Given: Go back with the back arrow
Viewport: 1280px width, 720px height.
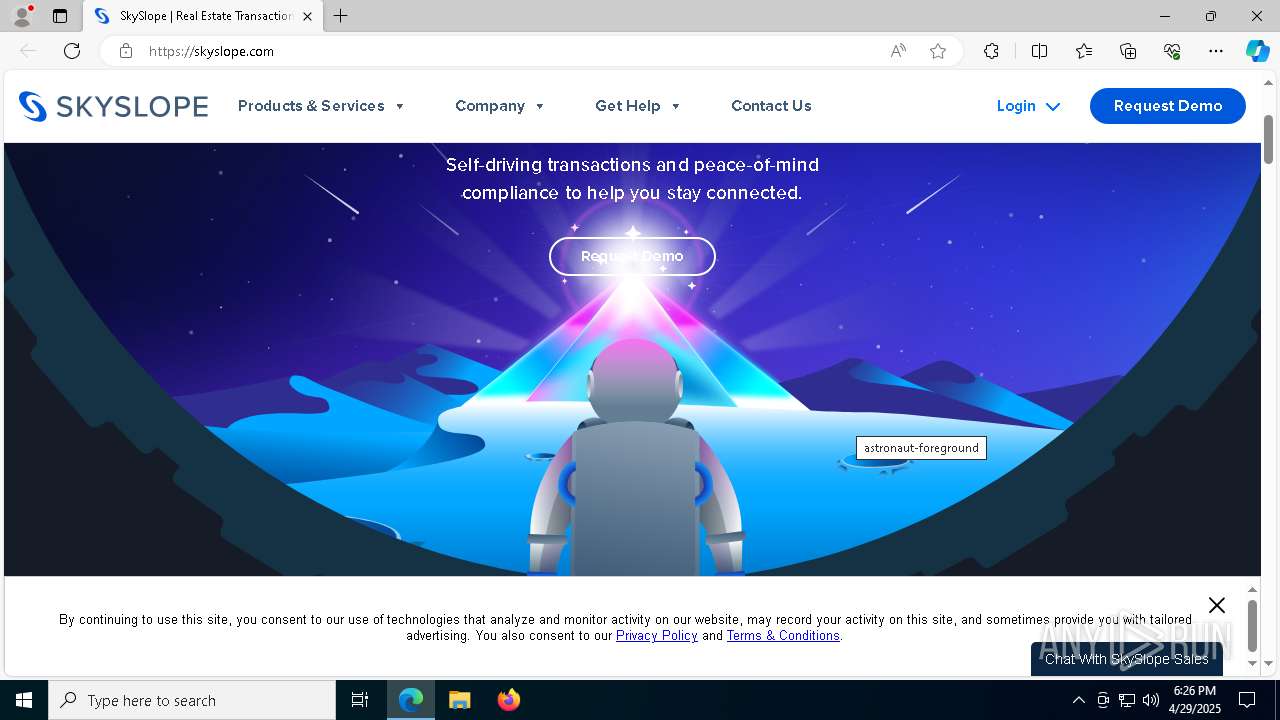Looking at the screenshot, I should pos(28,51).
